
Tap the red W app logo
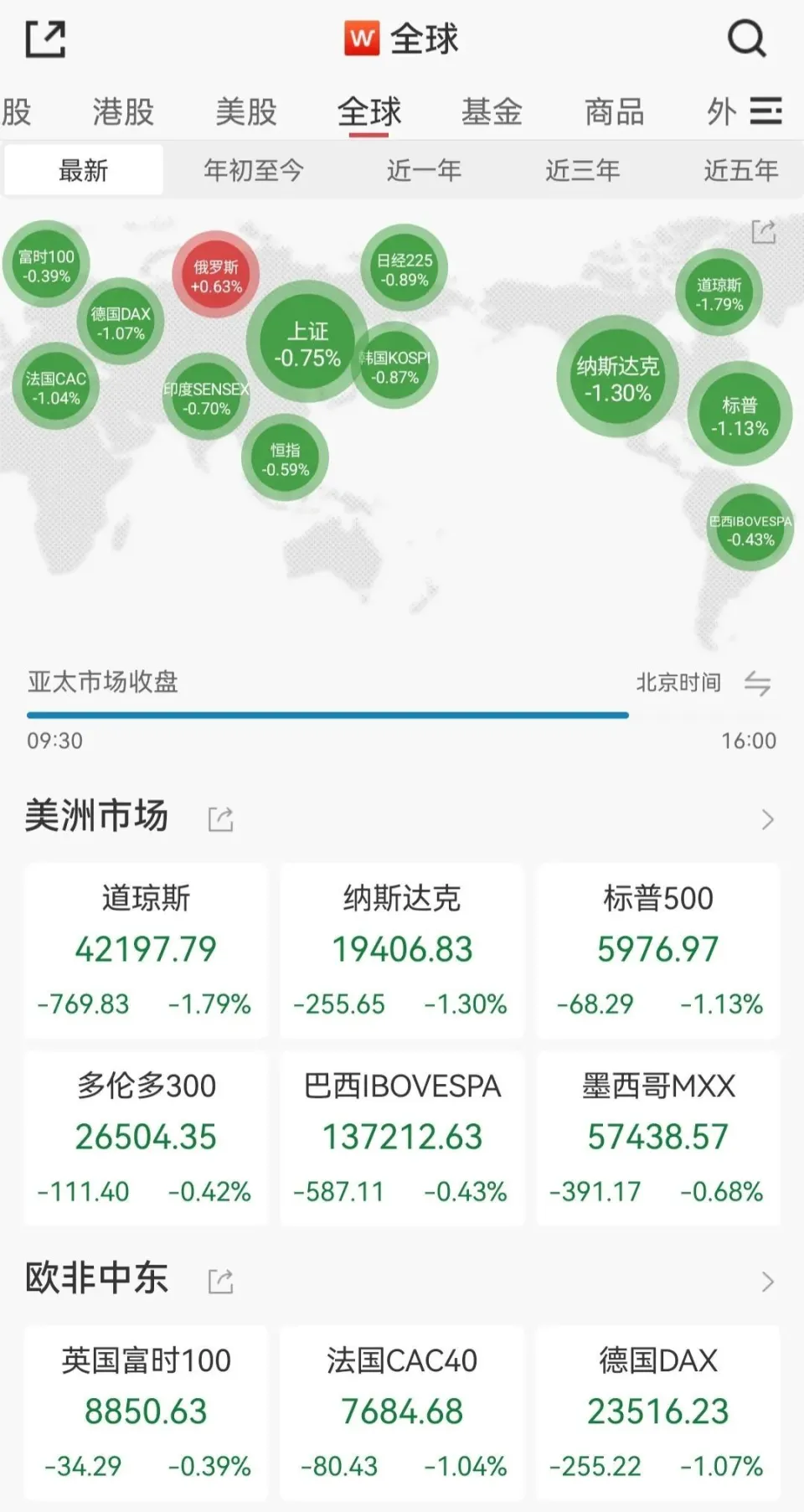pos(362,39)
